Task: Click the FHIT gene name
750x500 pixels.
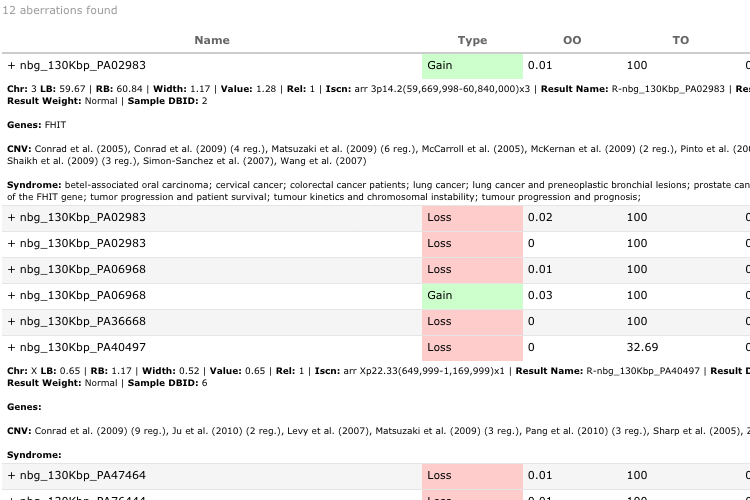Action: click(x=56, y=125)
